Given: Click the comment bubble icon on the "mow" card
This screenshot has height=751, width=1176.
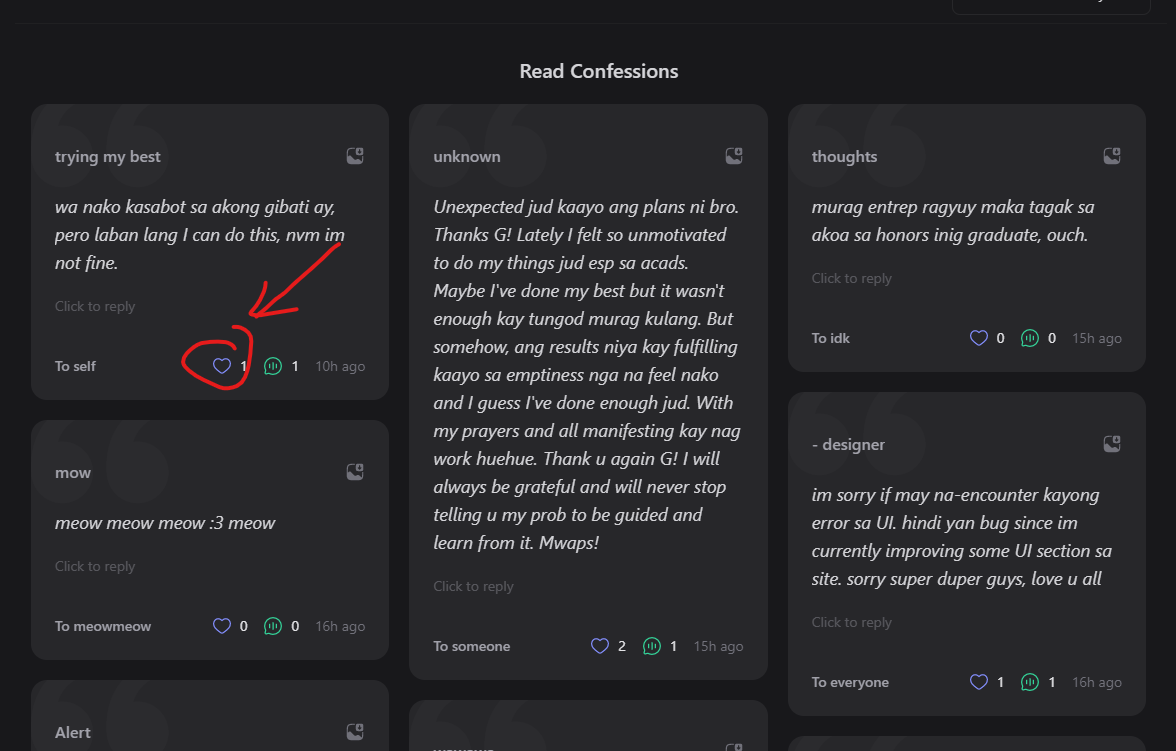Looking at the screenshot, I should pos(273,626).
